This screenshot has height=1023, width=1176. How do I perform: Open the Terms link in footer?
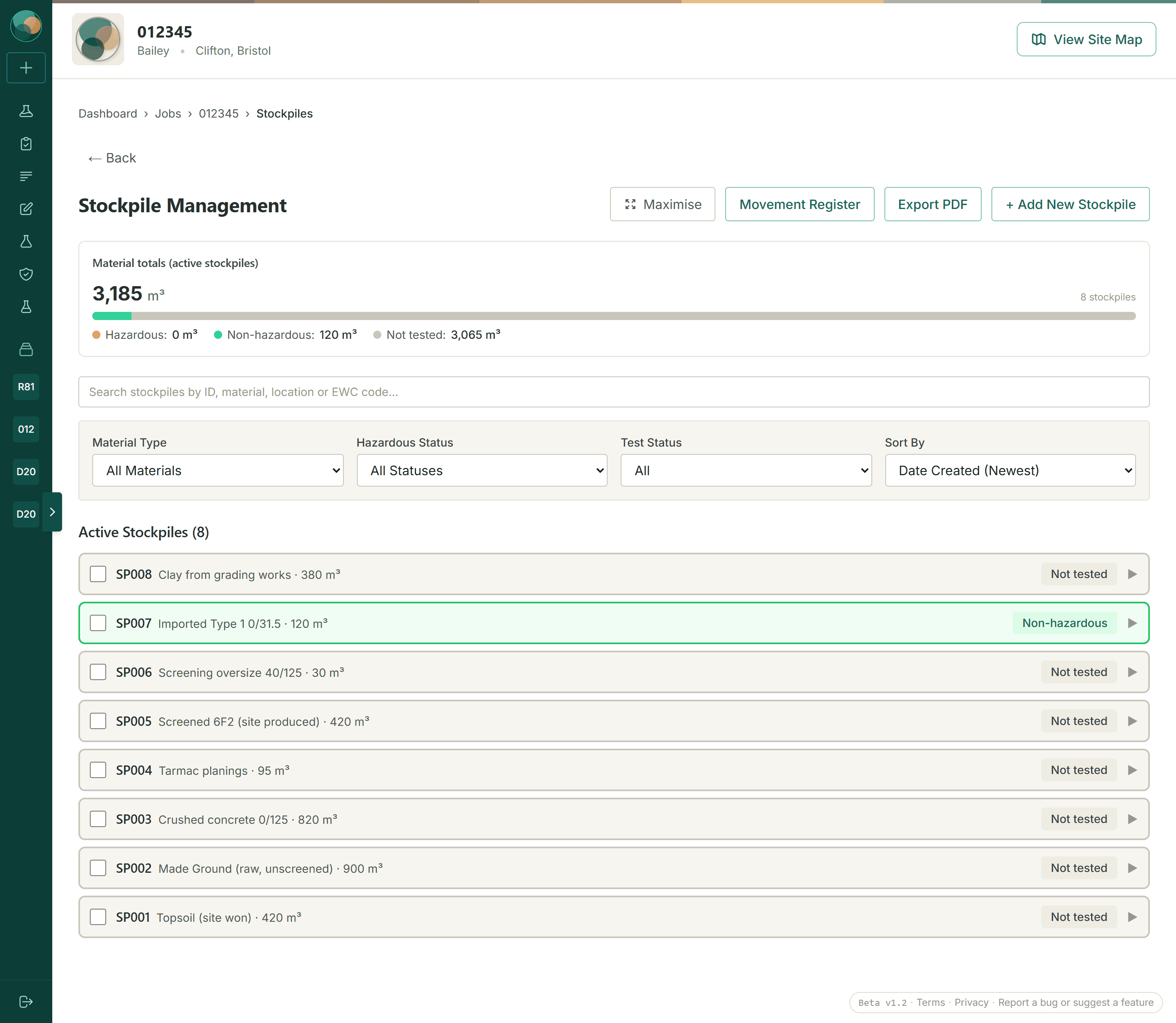coord(931,1003)
